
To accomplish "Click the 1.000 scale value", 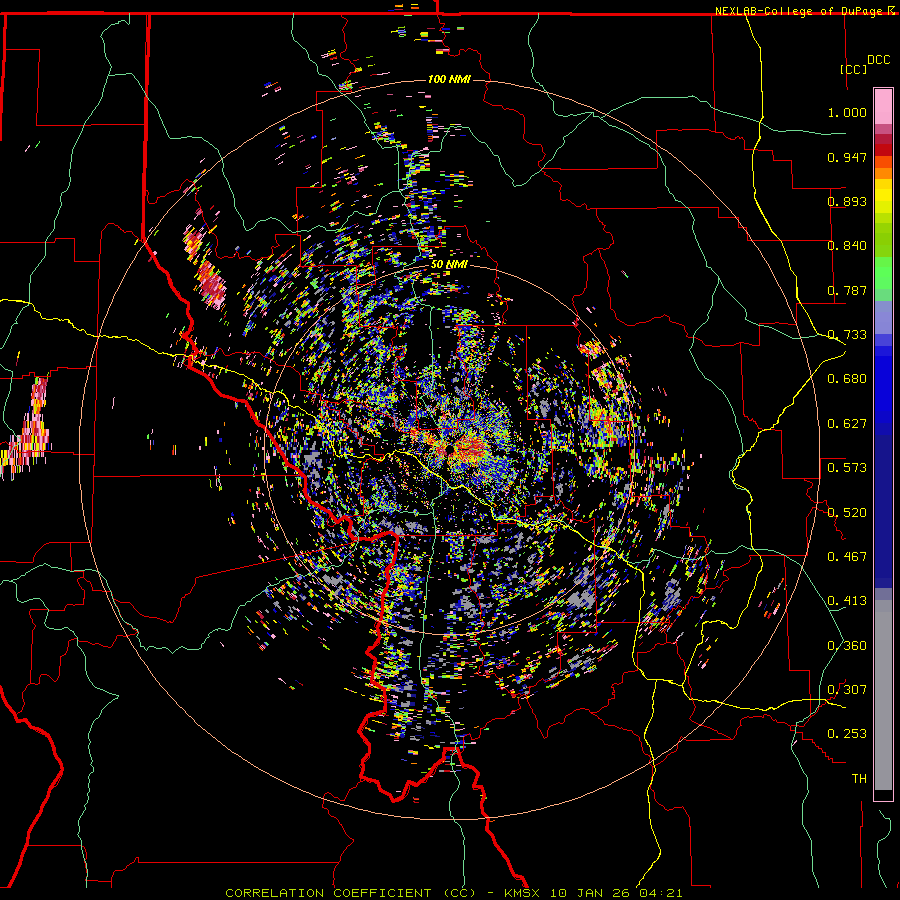I will pyautogui.click(x=847, y=112).
